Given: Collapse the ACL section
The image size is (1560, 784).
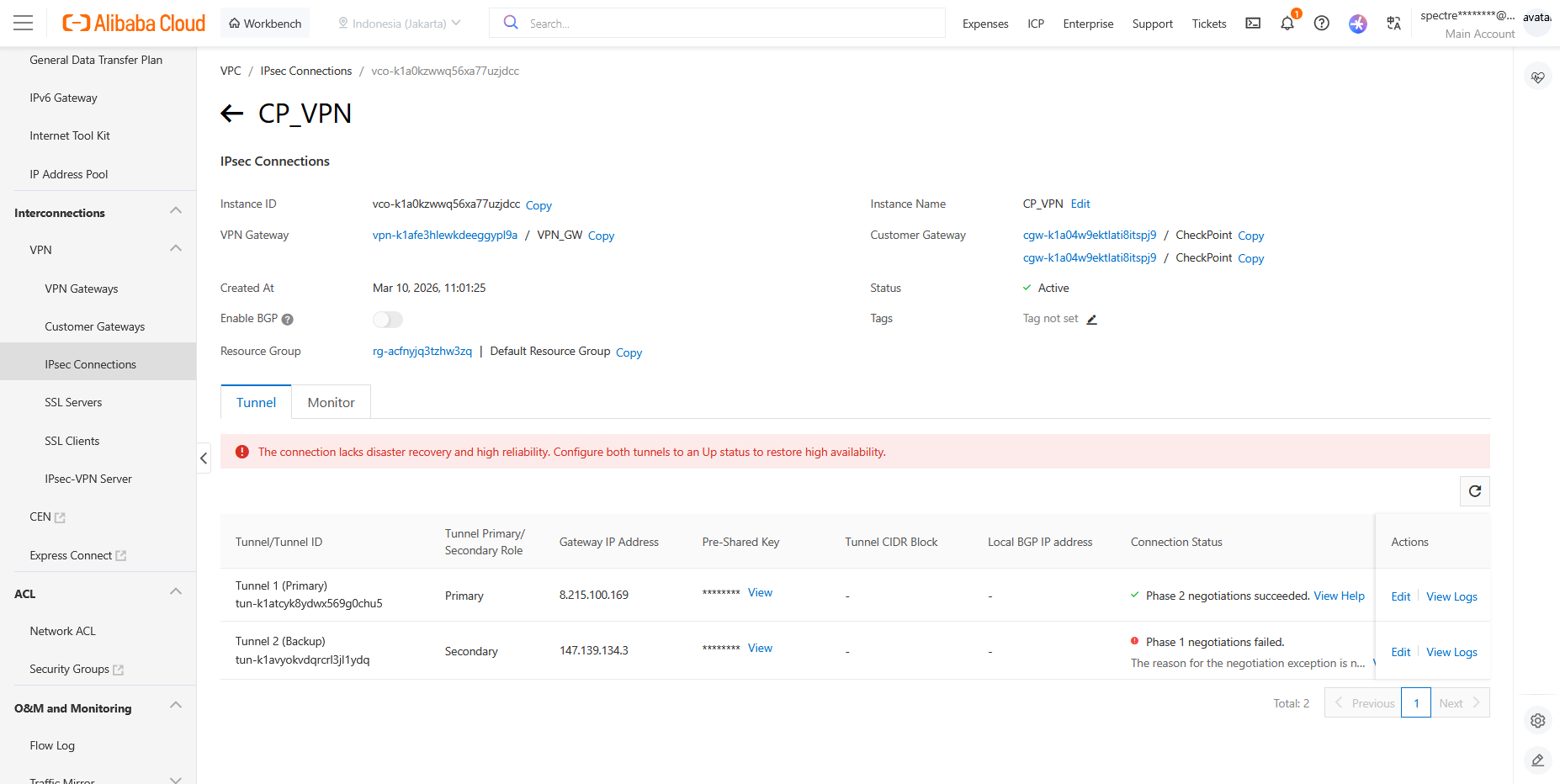Looking at the screenshot, I should click(x=176, y=592).
